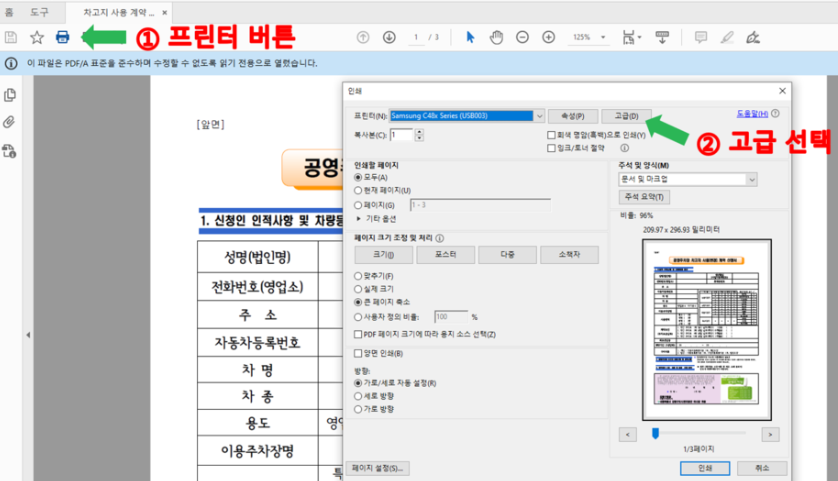Screen dimensions: 838x481
Task: Click the zoom in plus icon
Action: point(549,37)
